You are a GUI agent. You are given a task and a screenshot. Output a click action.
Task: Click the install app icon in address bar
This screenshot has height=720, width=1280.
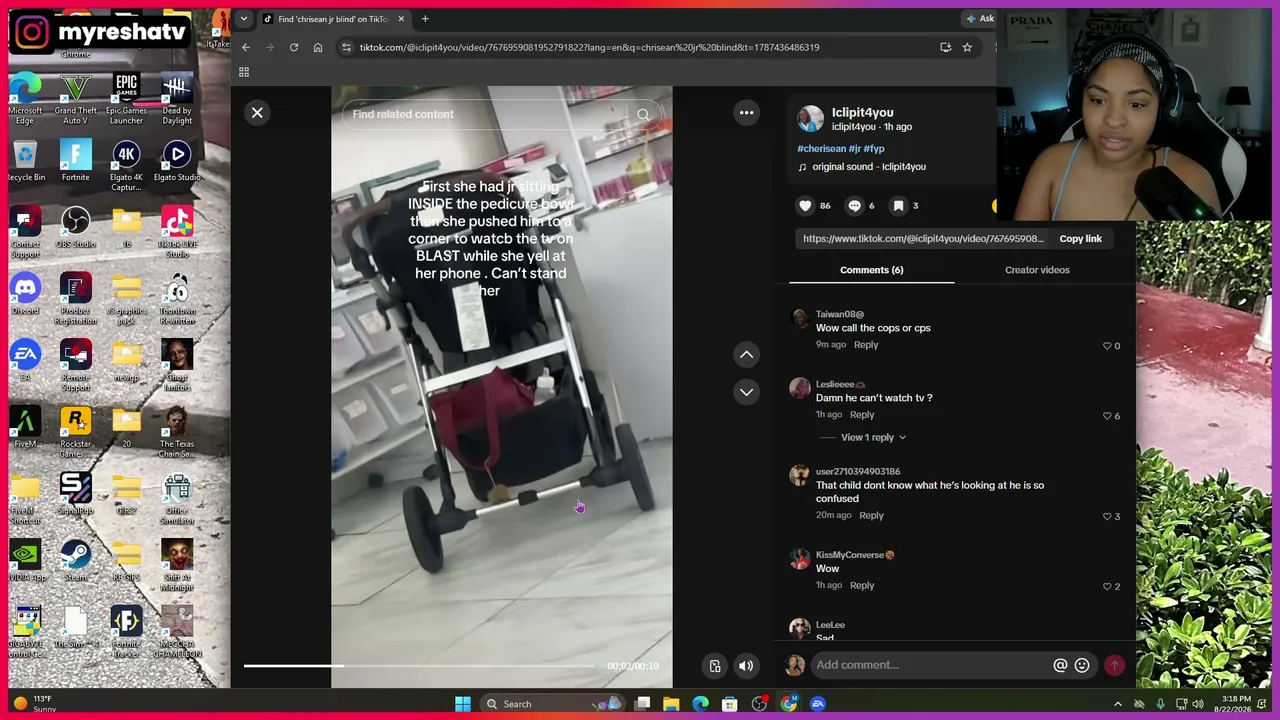945,47
